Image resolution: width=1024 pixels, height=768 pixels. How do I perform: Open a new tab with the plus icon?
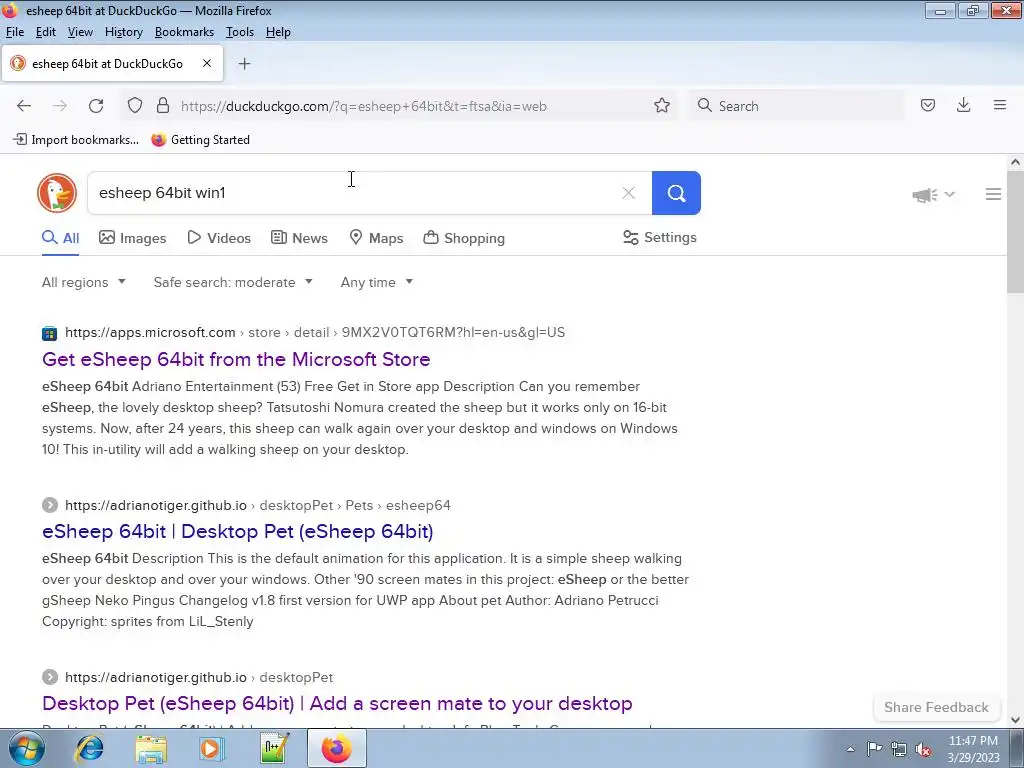tap(244, 63)
